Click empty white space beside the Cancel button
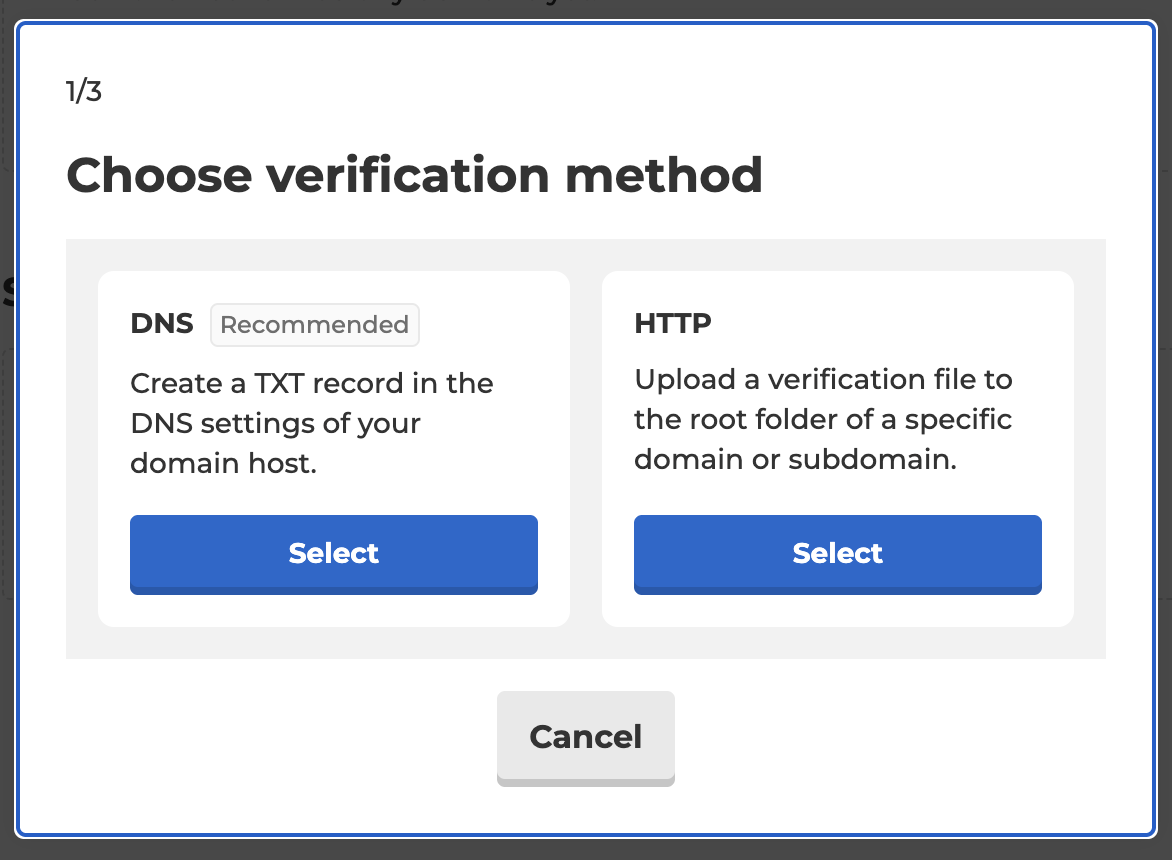1172x860 pixels. pyautogui.click(x=897, y=738)
